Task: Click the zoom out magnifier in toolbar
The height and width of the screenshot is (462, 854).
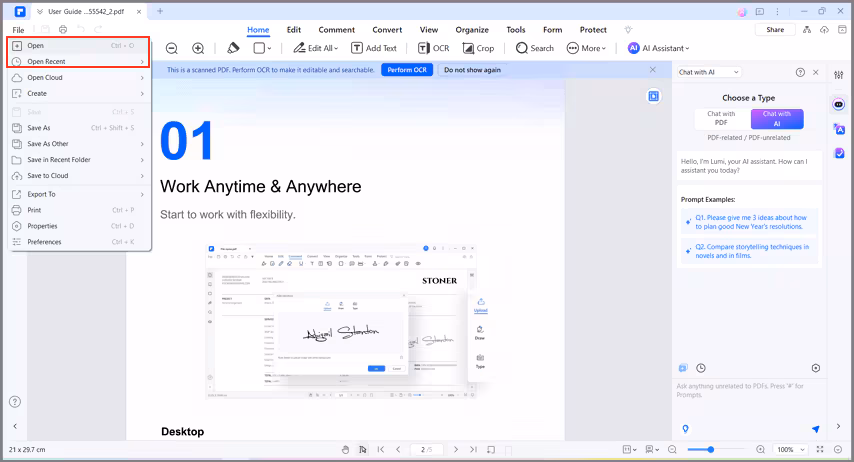Action: pos(171,48)
